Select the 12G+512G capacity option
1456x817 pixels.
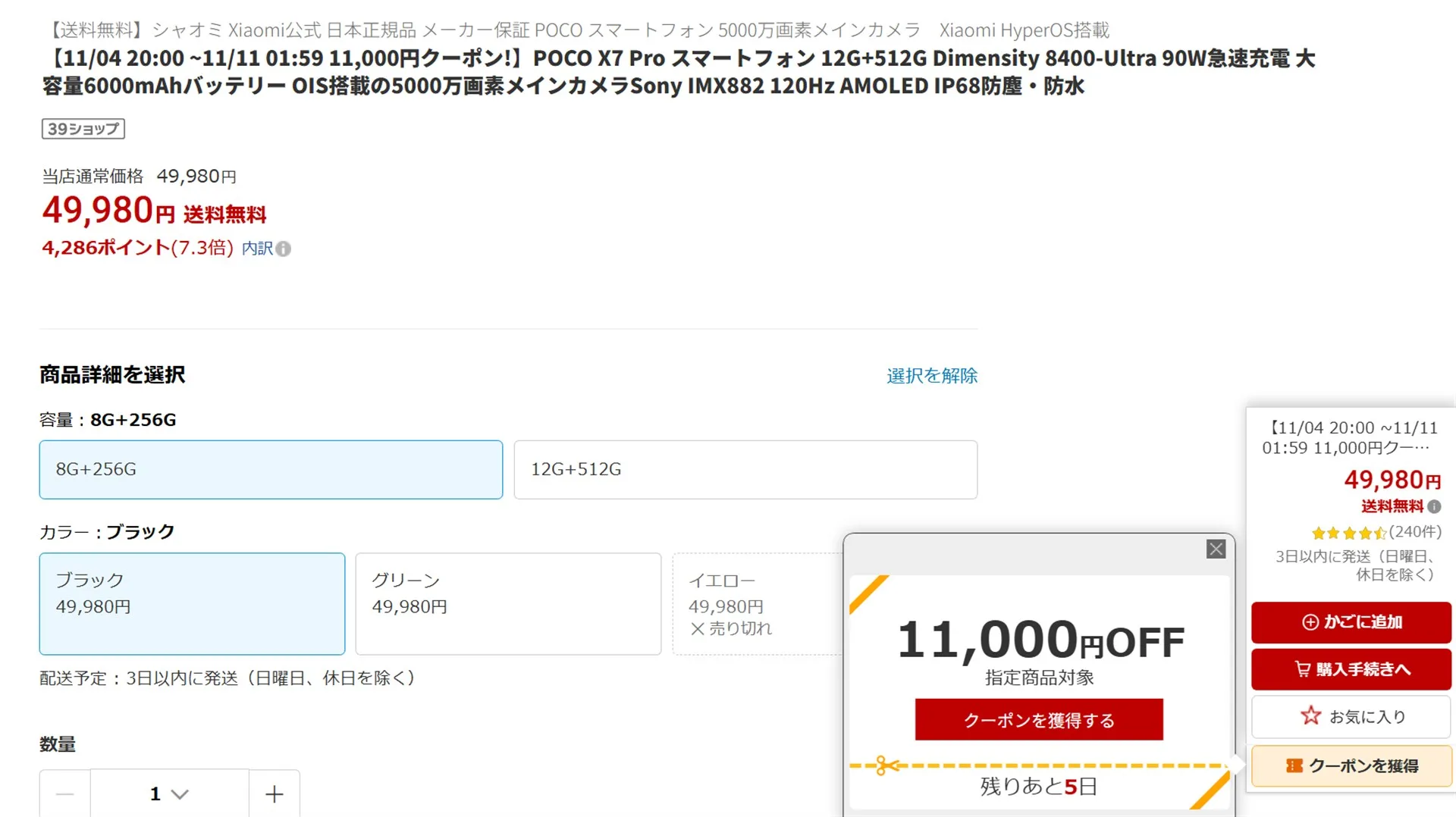click(745, 470)
